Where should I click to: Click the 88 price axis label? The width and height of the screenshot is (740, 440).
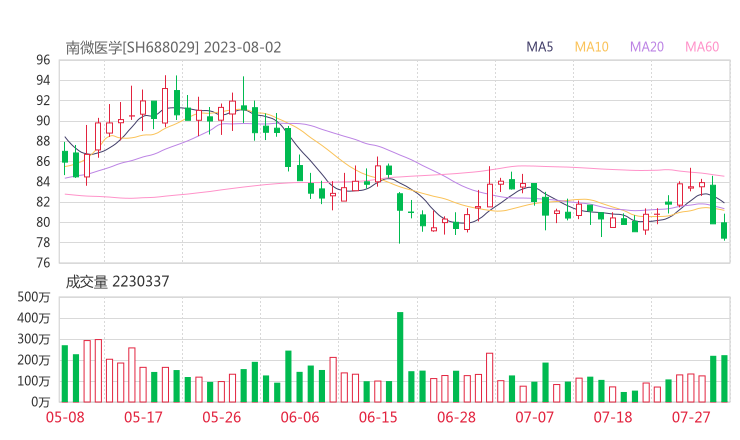tap(43, 141)
